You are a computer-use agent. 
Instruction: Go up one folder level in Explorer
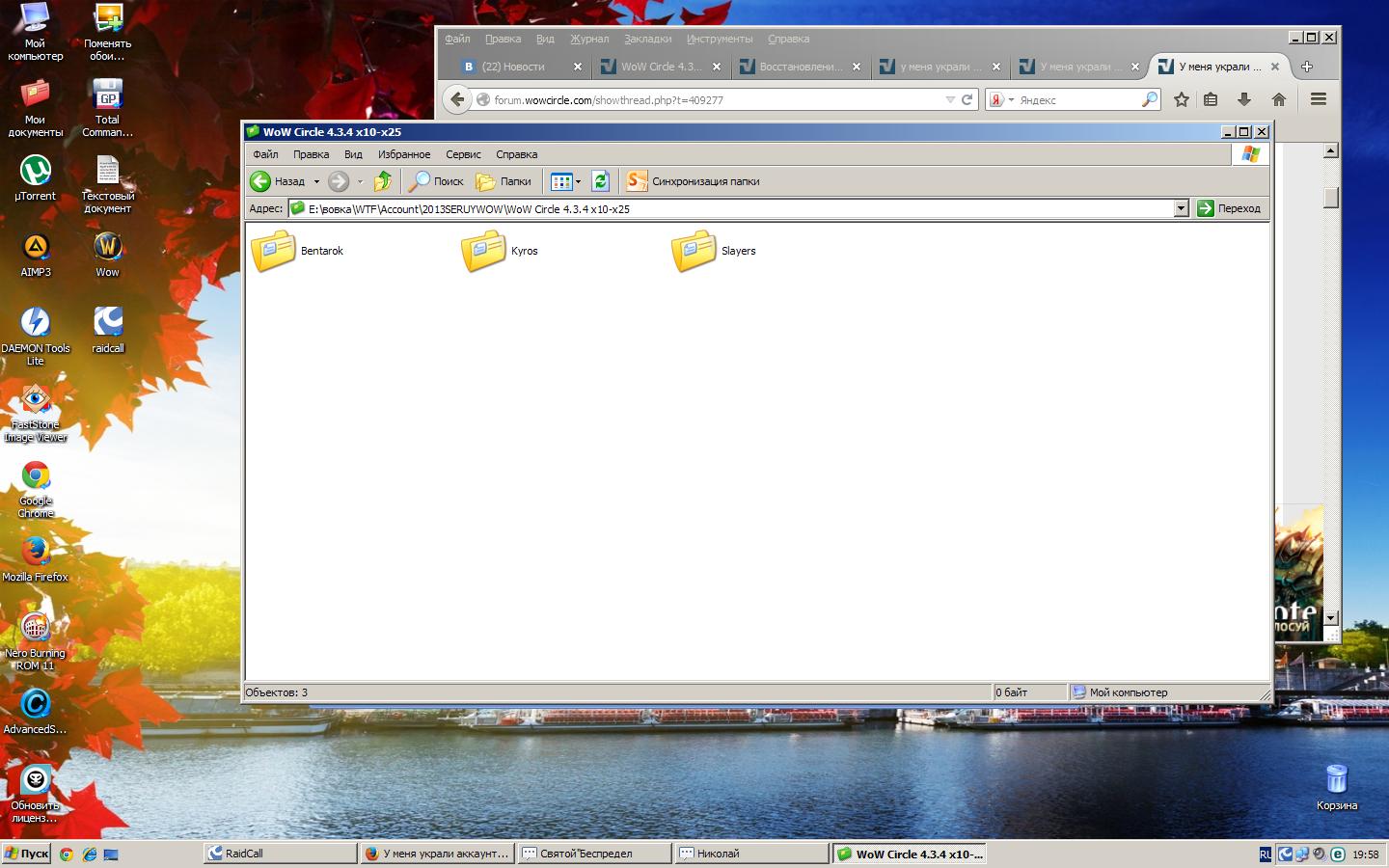click(x=383, y=181)
